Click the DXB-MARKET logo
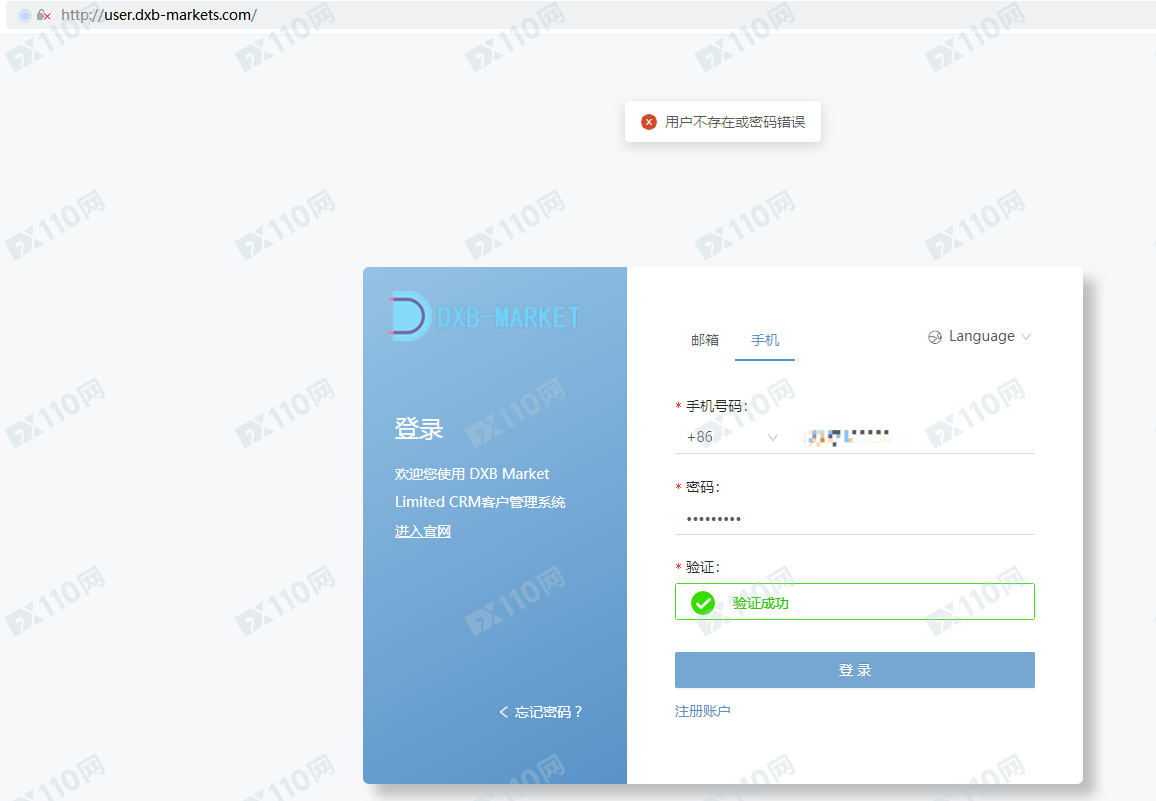Image resolution: width=1156 pixels, height=801 pixels. click(x=484, y=316)
